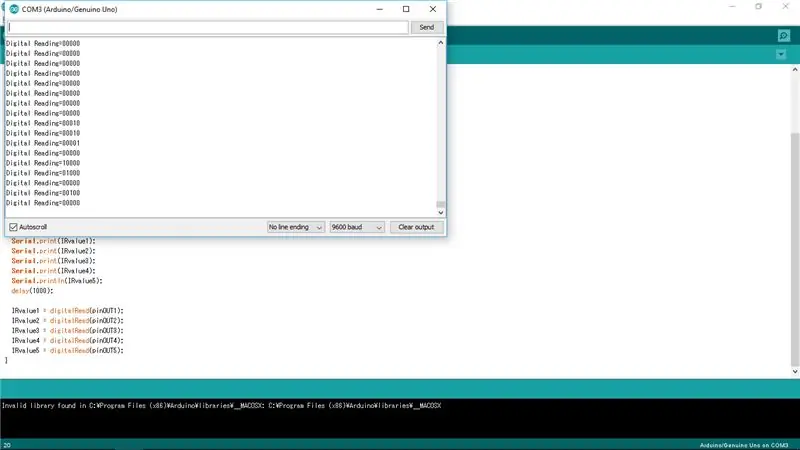Click the code editor scroll up arrow
Image resolution: width=800 pixels, height=450 pixels.
(x=795, y=69)
